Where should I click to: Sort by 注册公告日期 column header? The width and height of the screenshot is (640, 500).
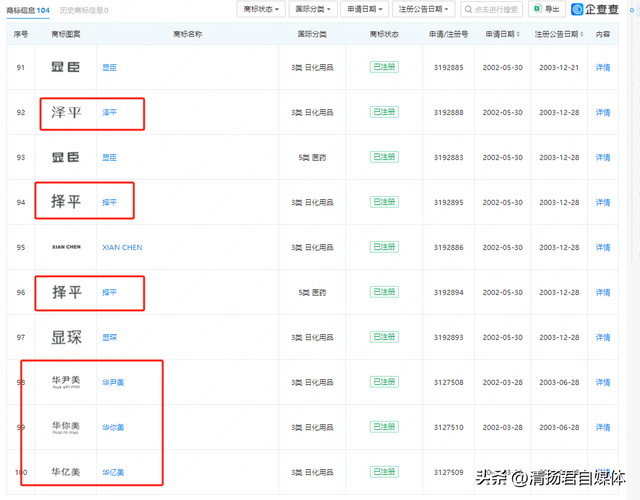click(559, 34)
